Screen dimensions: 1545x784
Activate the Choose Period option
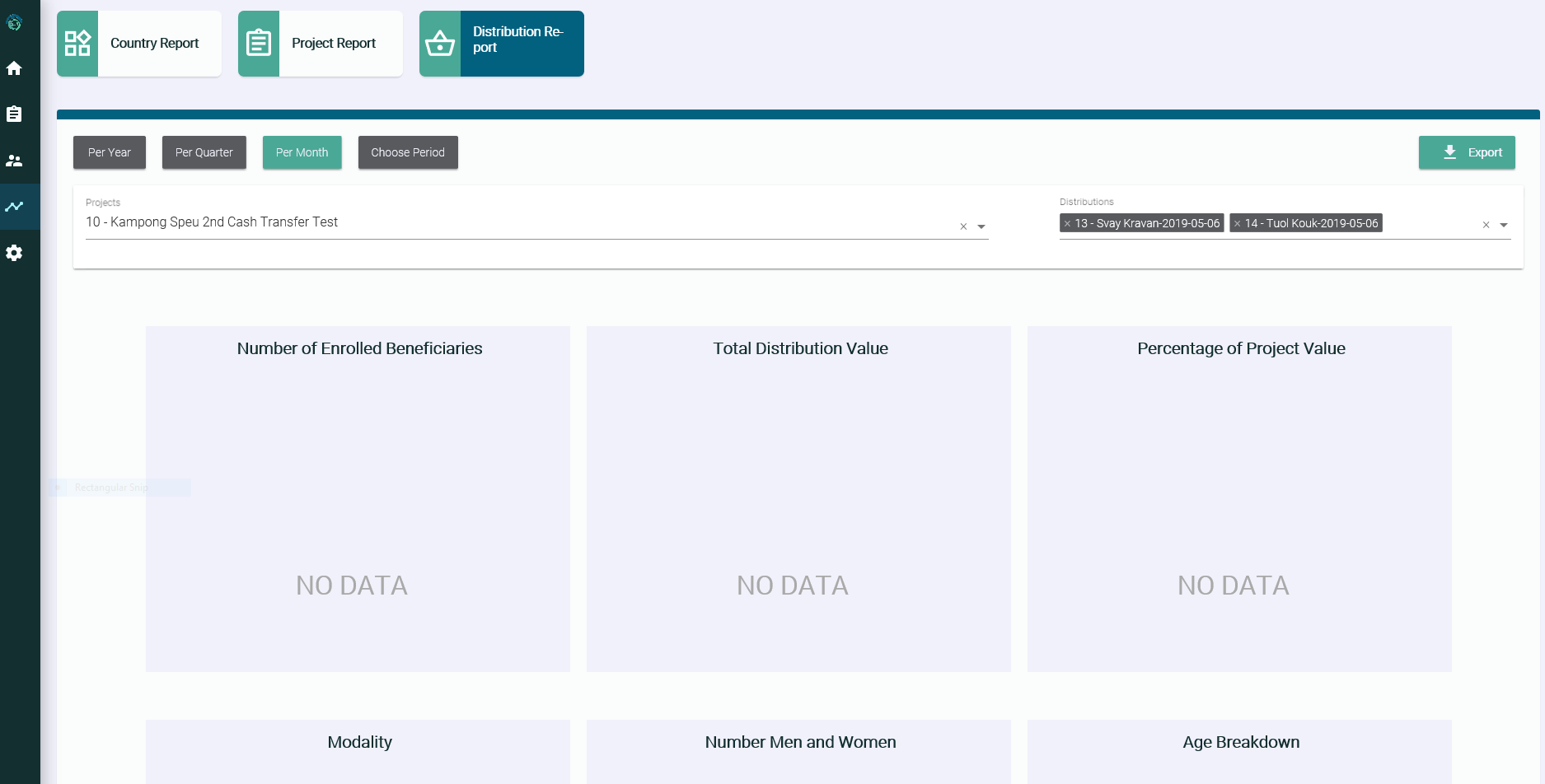pyautogui.click(x=408, y=152)
